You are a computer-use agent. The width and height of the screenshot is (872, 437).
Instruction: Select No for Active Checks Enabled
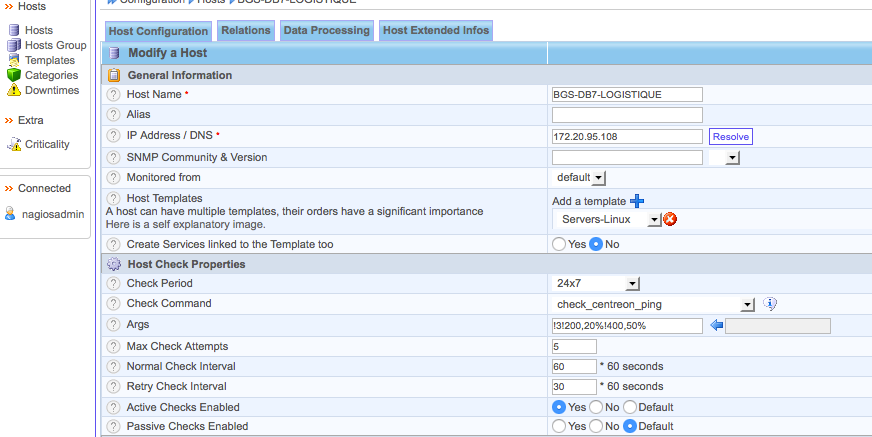[x=596, y=407]
